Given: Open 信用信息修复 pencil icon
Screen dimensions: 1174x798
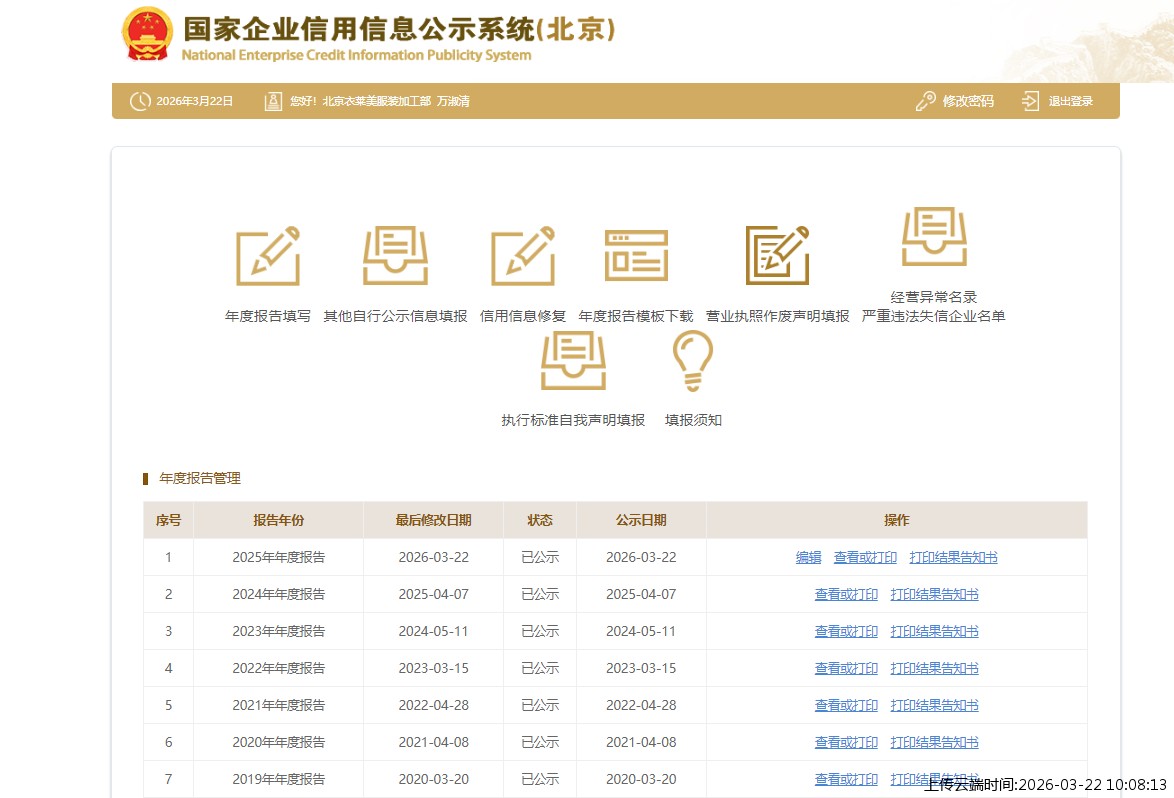Looking at the screenshot, I should coord(523,256).
